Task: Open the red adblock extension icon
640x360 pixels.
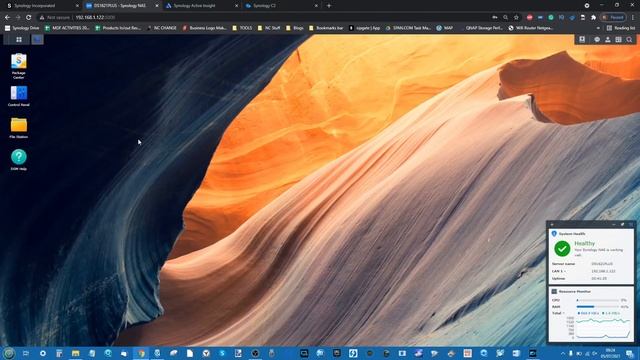Action: (x=529, y=17)
